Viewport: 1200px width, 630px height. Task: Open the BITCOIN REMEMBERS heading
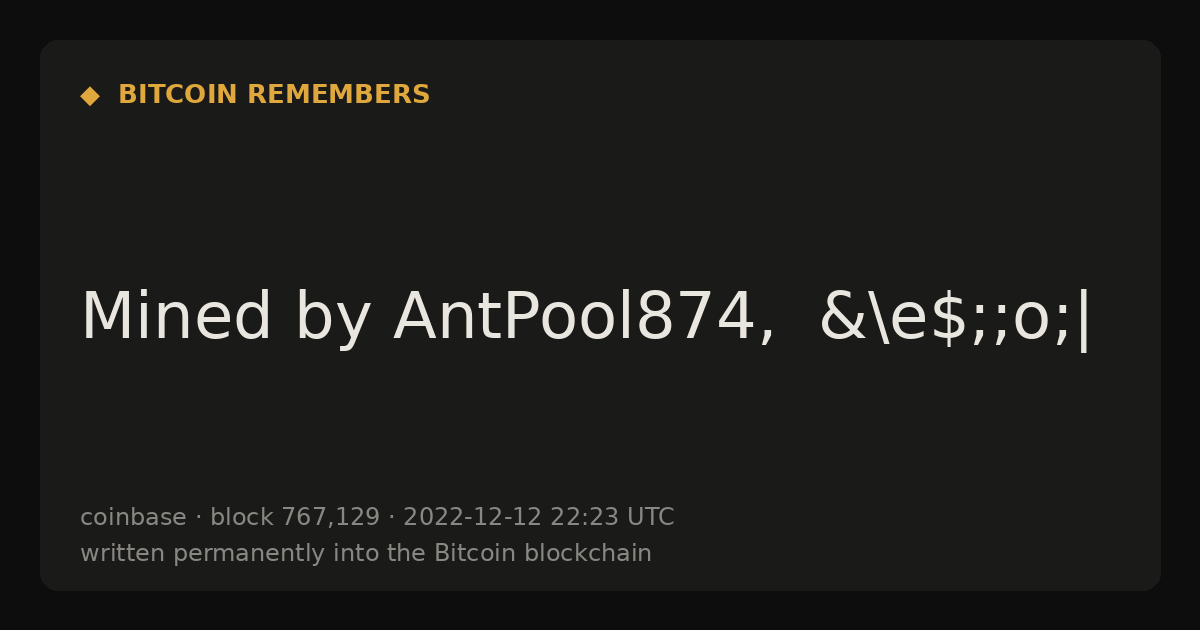(x=274, y=95)
